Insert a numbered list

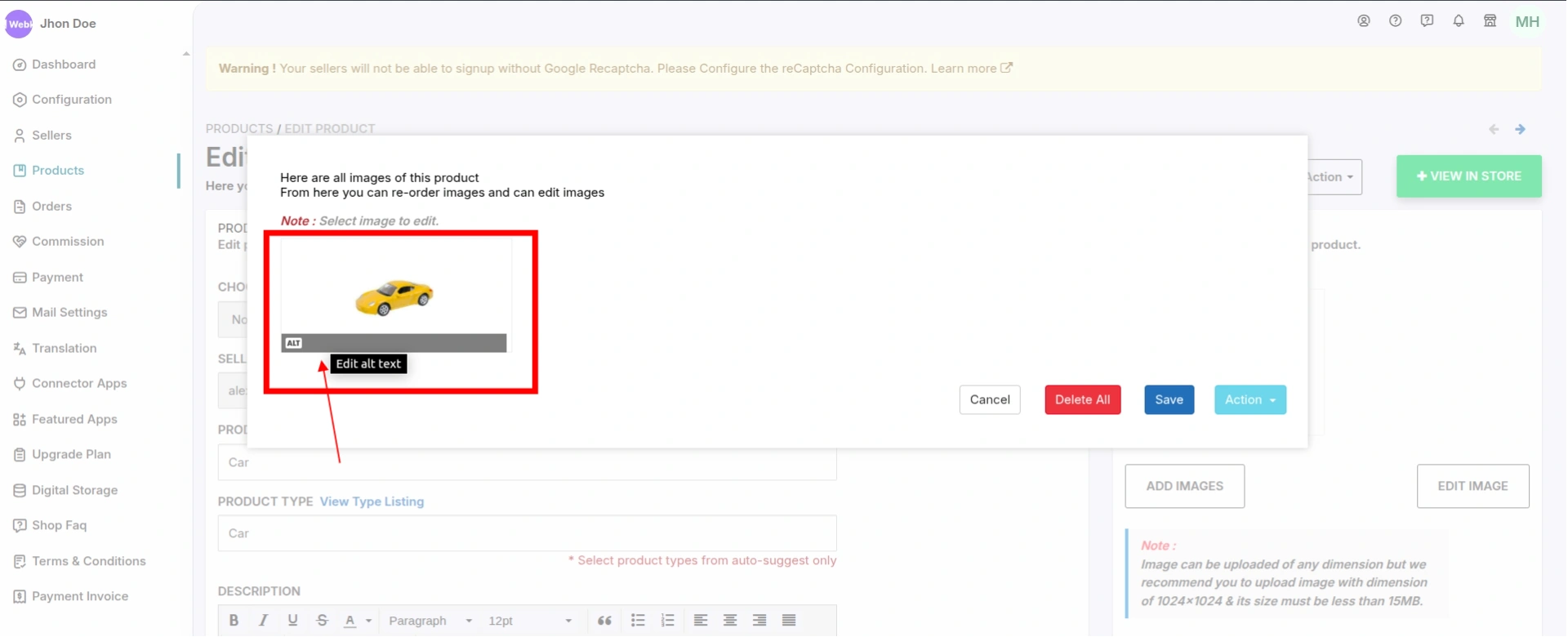point(667,621)
